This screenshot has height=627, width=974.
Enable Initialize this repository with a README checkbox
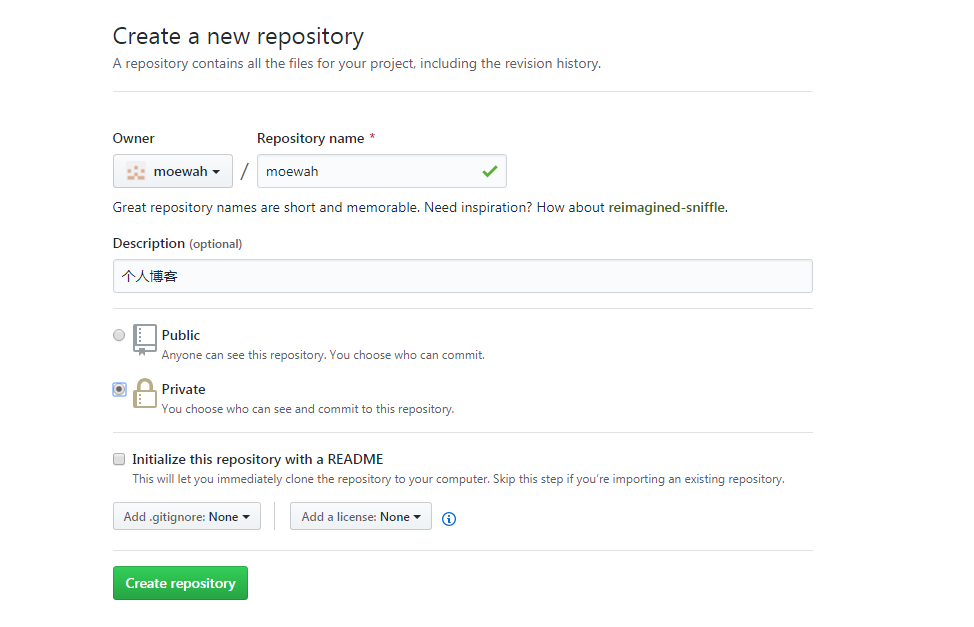click(119, 459)
